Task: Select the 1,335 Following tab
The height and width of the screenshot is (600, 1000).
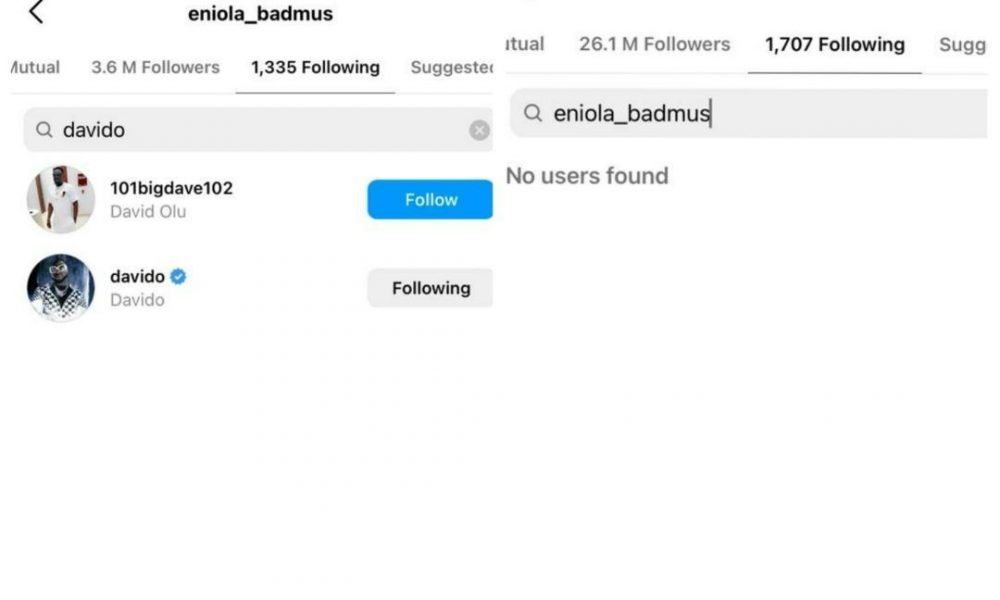Action: 315,68
